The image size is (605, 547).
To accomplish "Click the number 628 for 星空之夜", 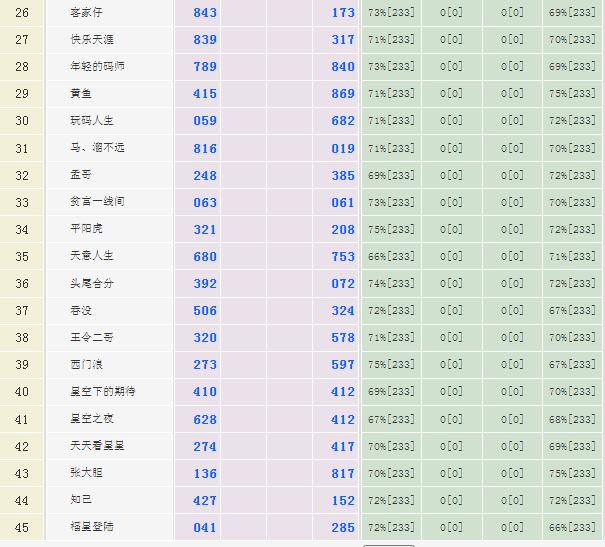I will click(x=205, y=419).
